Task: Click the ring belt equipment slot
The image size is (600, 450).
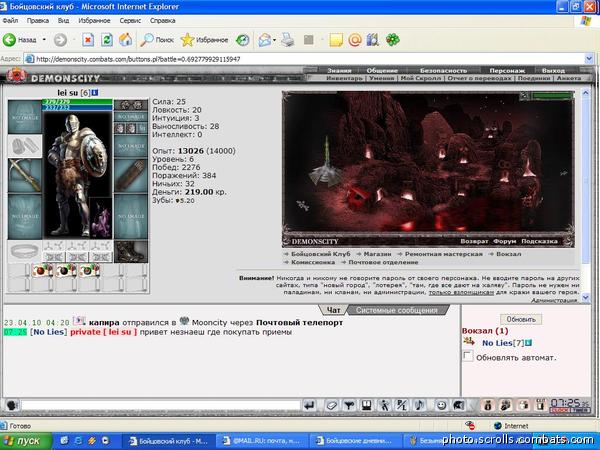Action: click(x=25, y=251)
